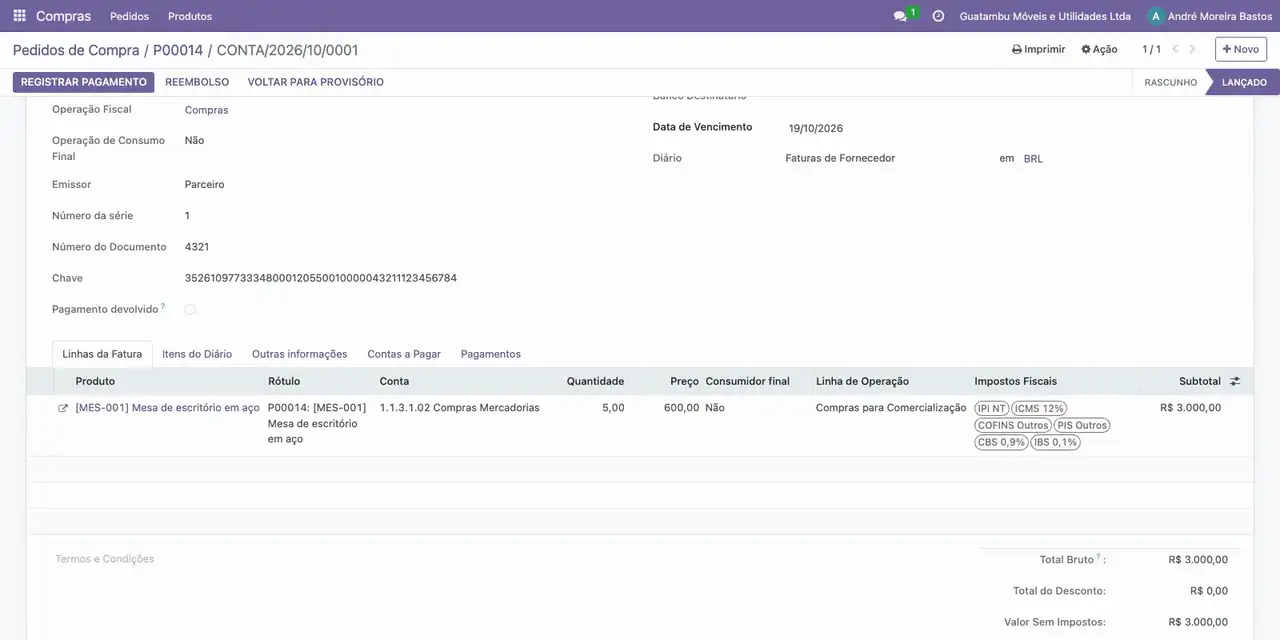The image size is (1280, 640).
Task: Switch to the Linhas da Fatura tab
Action: 102,354
